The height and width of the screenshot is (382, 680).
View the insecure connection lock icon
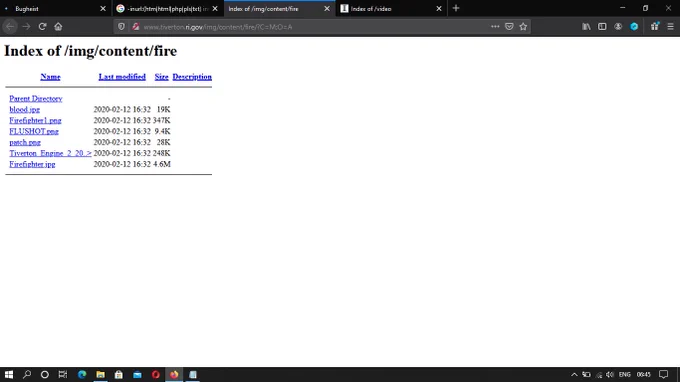[x=136, y=26]
